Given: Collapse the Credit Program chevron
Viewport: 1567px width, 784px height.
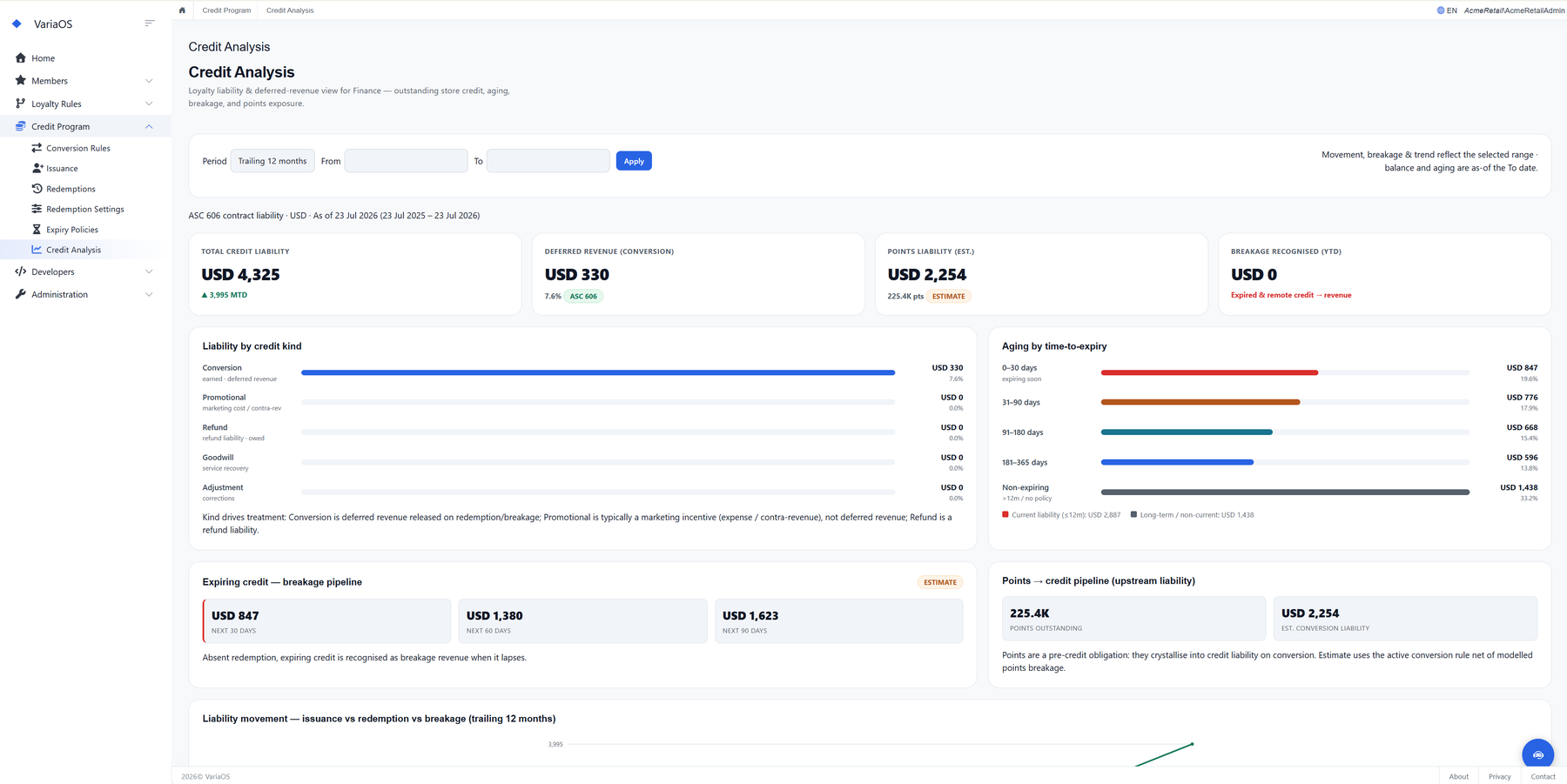Looking at the screenshot, I should click(x=149, y=126).
